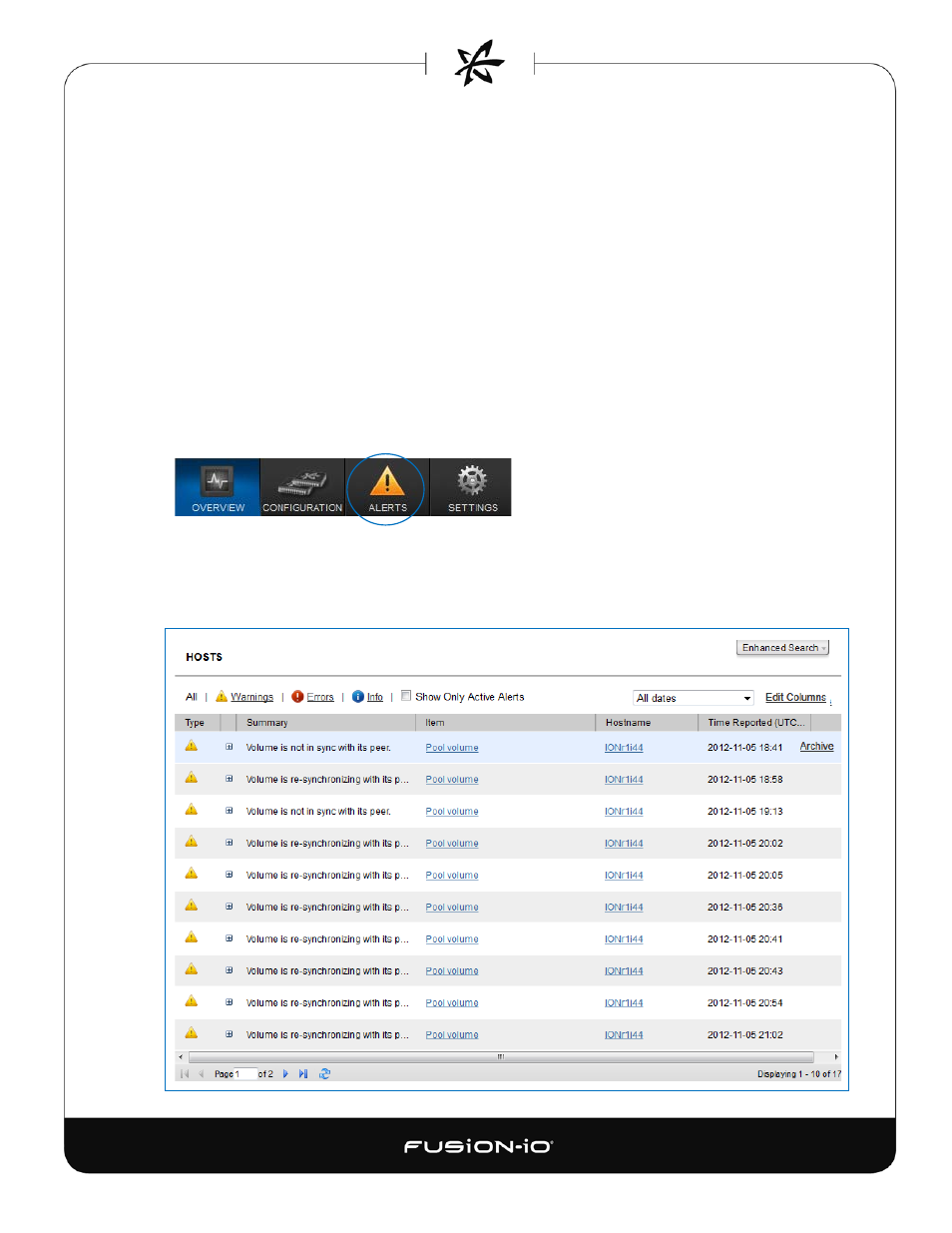952x1233 pixels.
Task: Switch to the Configuration tab
Action: click(302, 487)
